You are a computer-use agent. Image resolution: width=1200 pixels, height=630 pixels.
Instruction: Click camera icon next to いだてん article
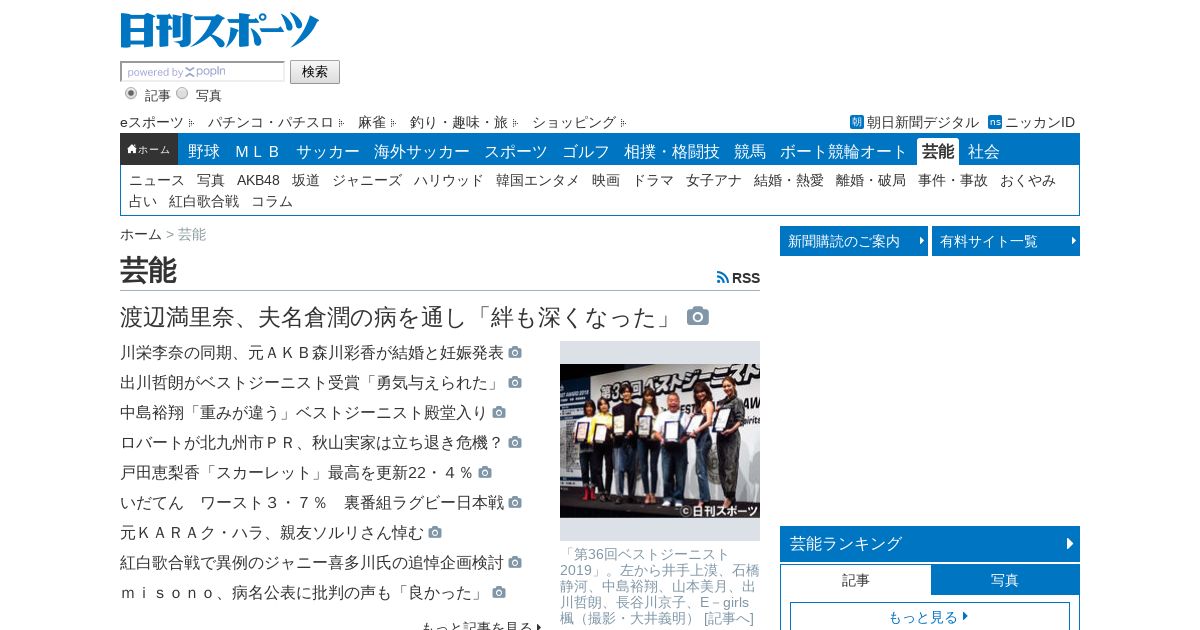coord(515,503)
